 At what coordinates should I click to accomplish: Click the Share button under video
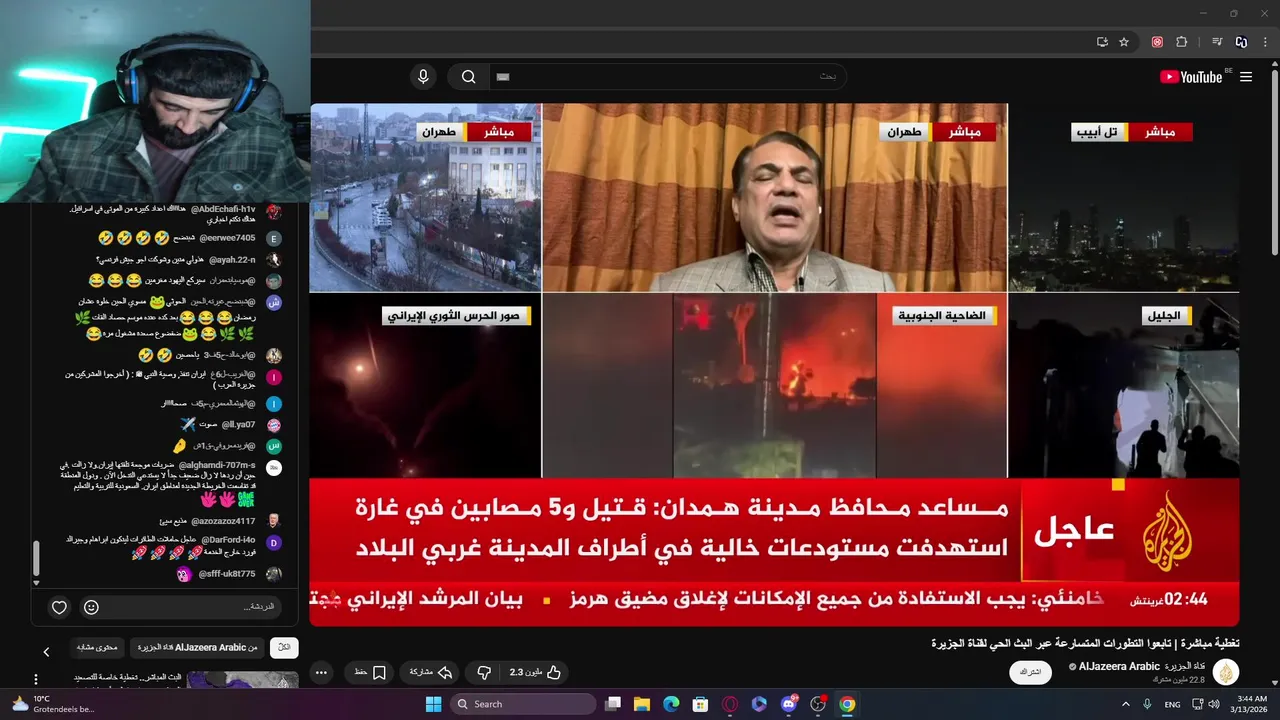pos(432,672)
